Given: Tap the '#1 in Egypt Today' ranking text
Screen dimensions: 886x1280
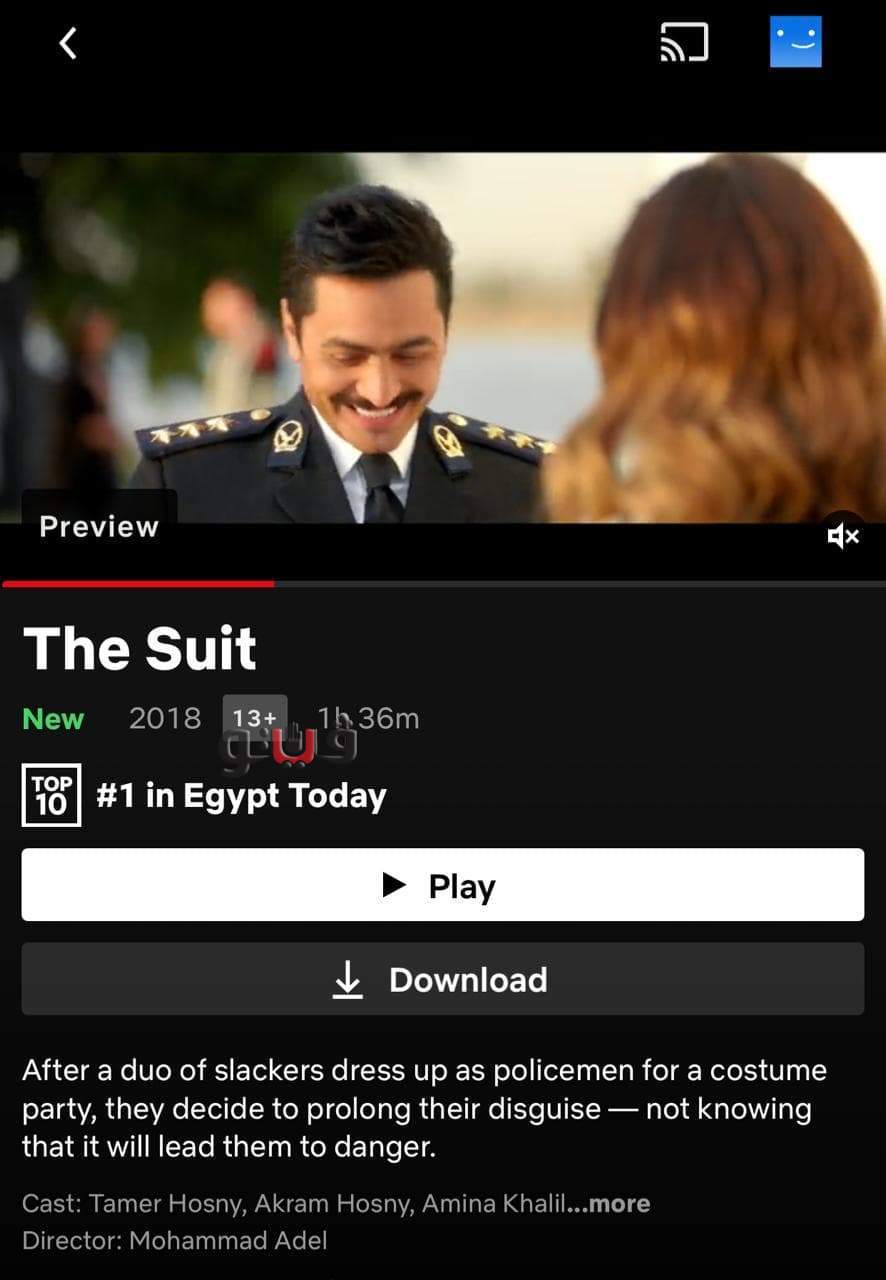Looking at the screenshot, I should pyautogui.click(x=241, y=796).
